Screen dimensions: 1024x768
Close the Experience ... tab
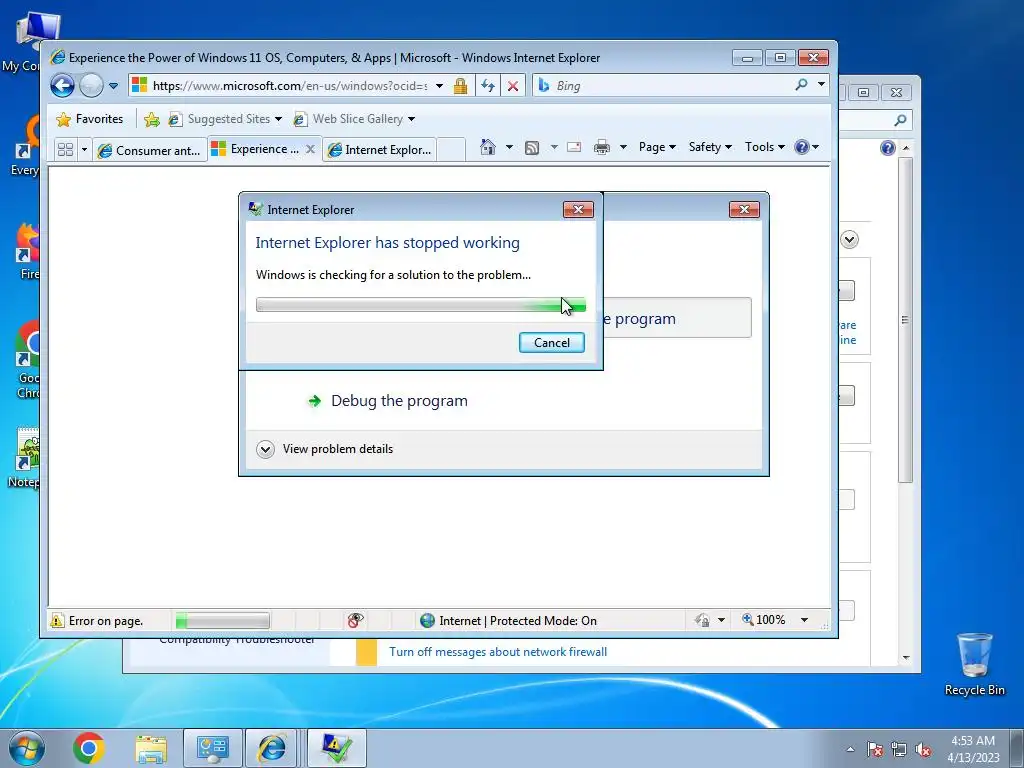point(311,149)
